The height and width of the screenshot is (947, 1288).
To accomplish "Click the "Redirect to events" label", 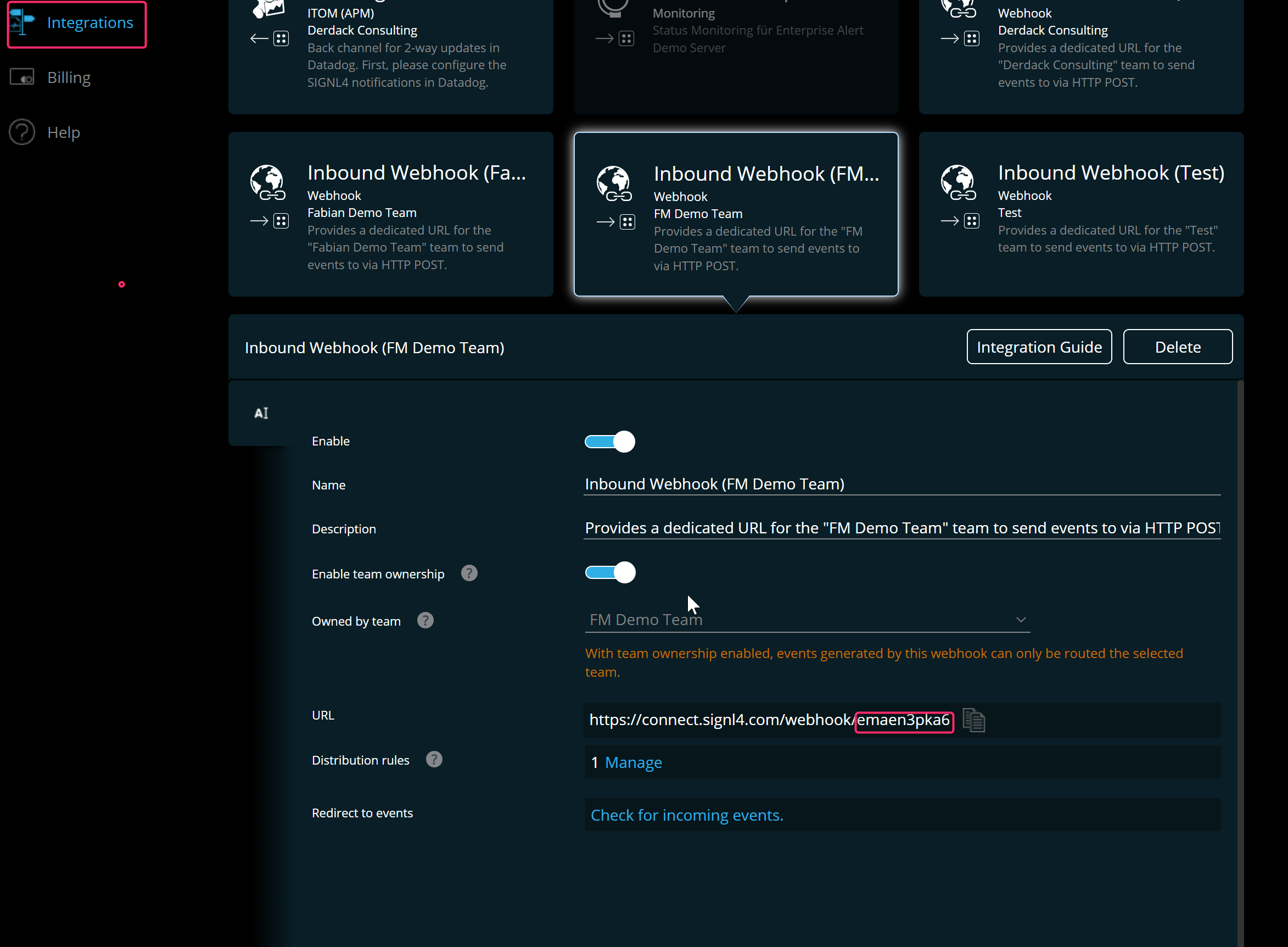I will coord(362,813).
